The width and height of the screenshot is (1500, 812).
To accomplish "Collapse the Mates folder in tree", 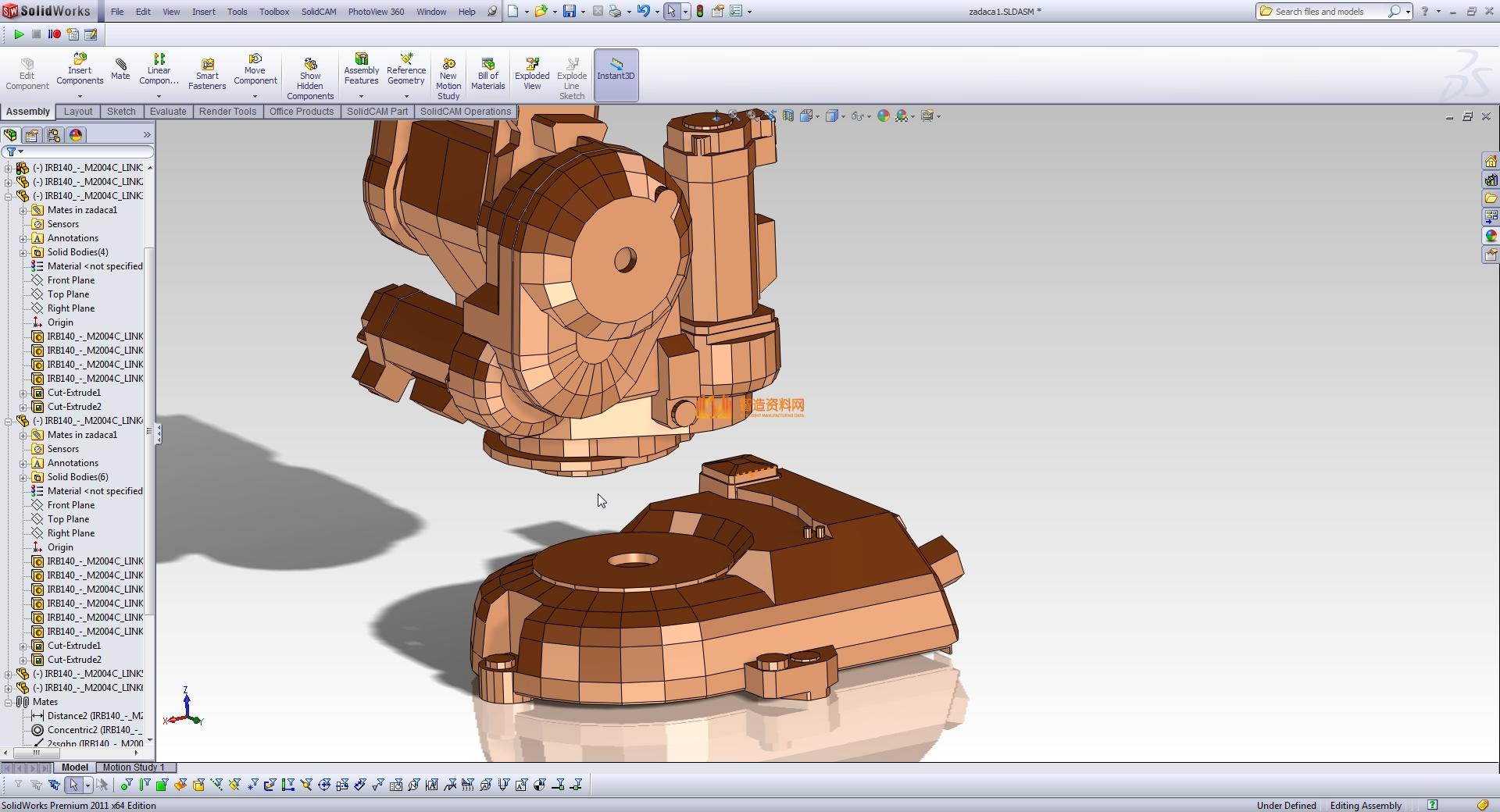I will click(x=9, y=702).
